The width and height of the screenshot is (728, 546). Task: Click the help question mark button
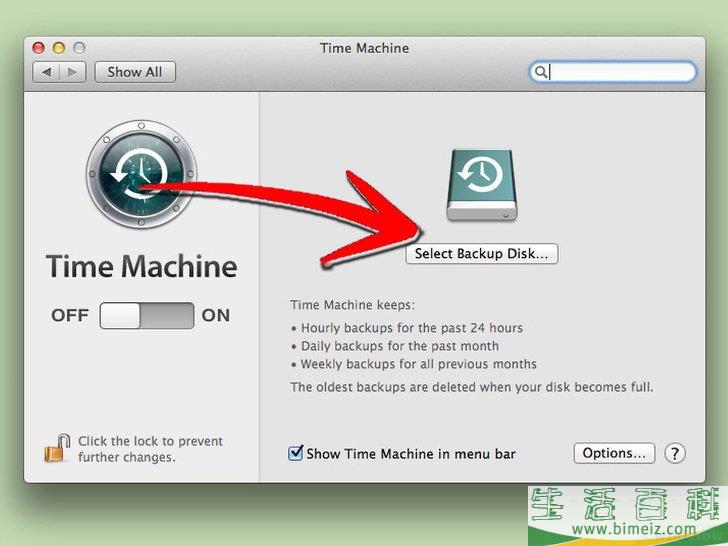point(675,453)
